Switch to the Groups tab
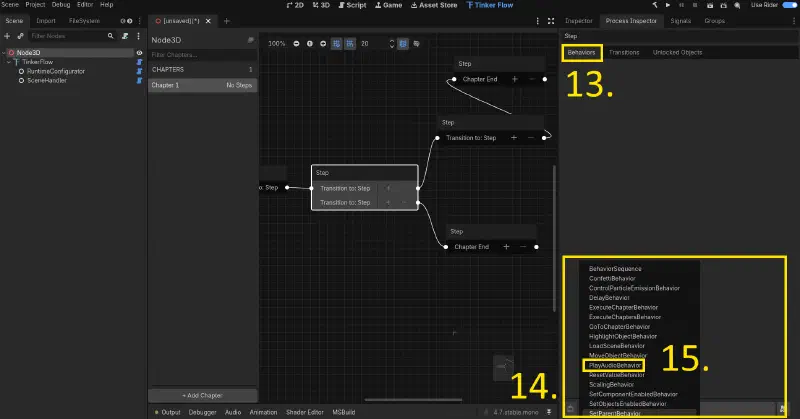Screen dimensions: 800x419 pyautogui.click(x=714, y=21)
